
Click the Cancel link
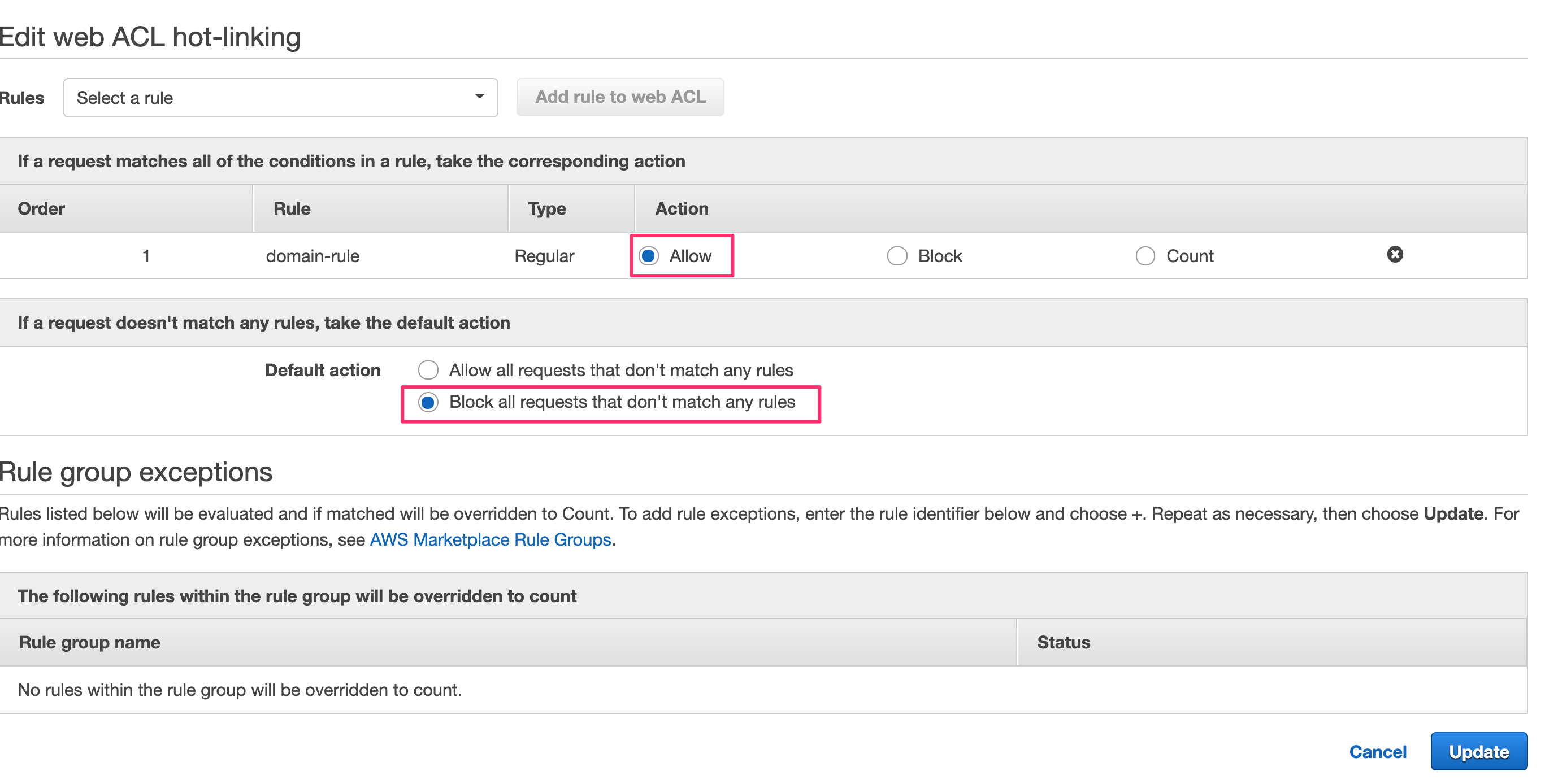pyautogui.click(x=1377, y=752)
